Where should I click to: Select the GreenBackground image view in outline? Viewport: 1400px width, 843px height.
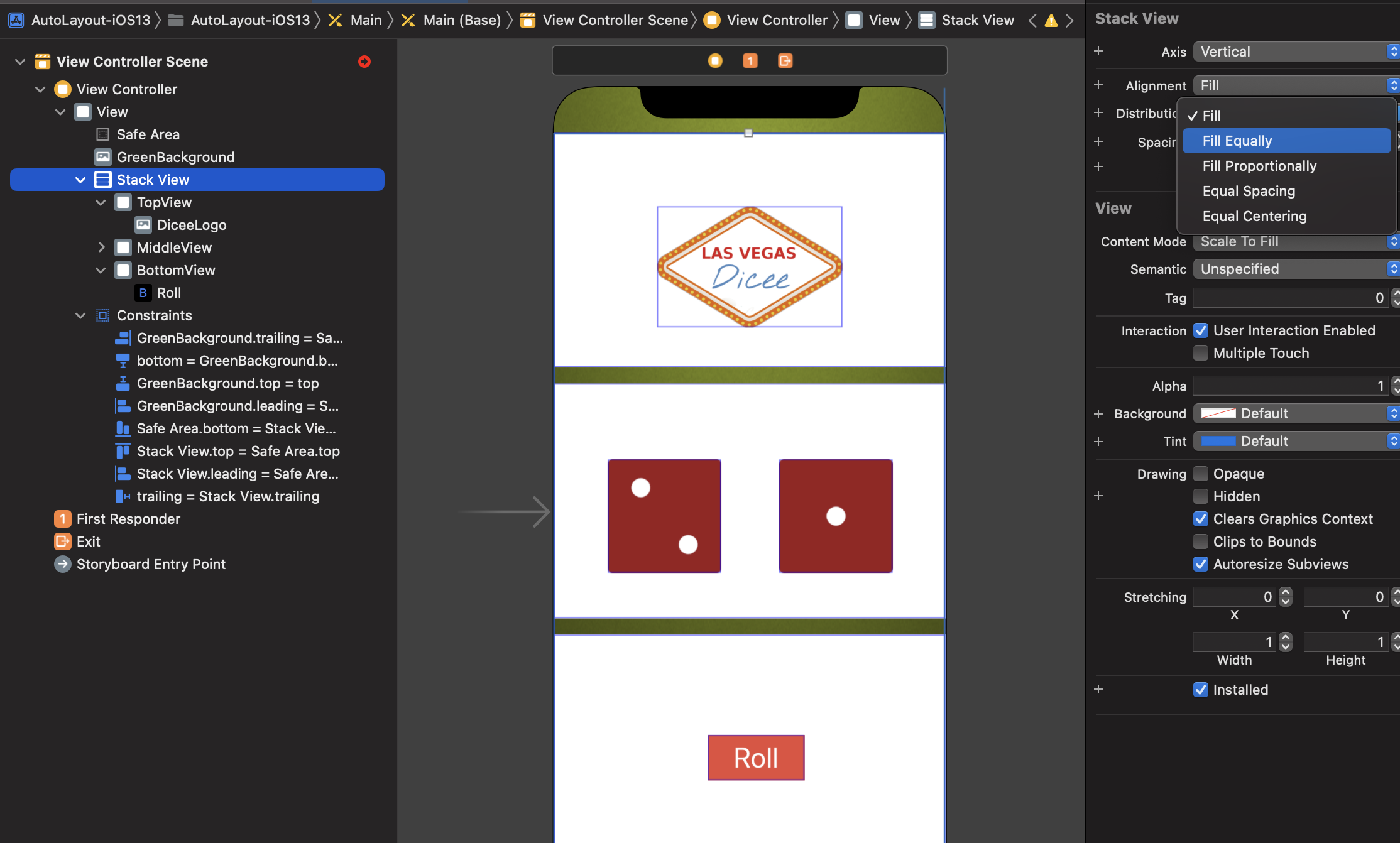(x=175, y=157)
